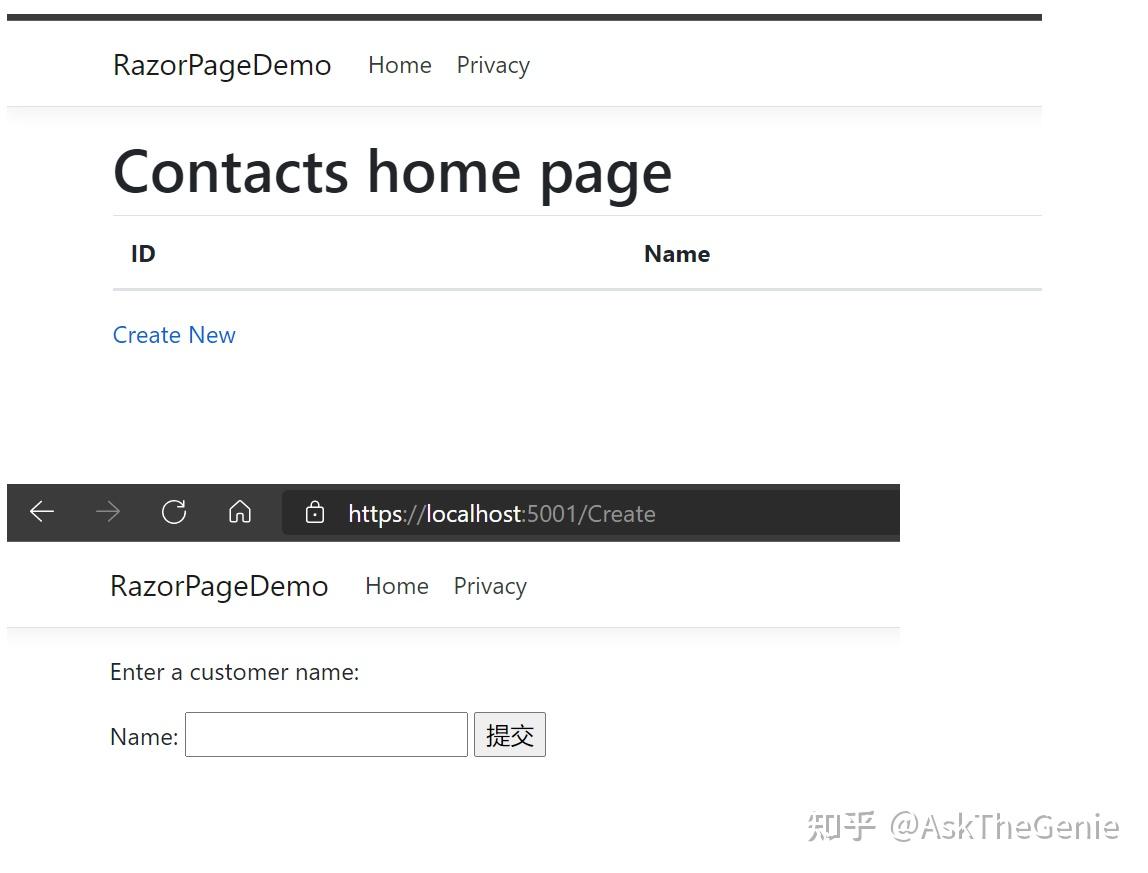Click the Enter a customer name label
The height and width of the screenshot is (873, 1148).
point(236,672)
